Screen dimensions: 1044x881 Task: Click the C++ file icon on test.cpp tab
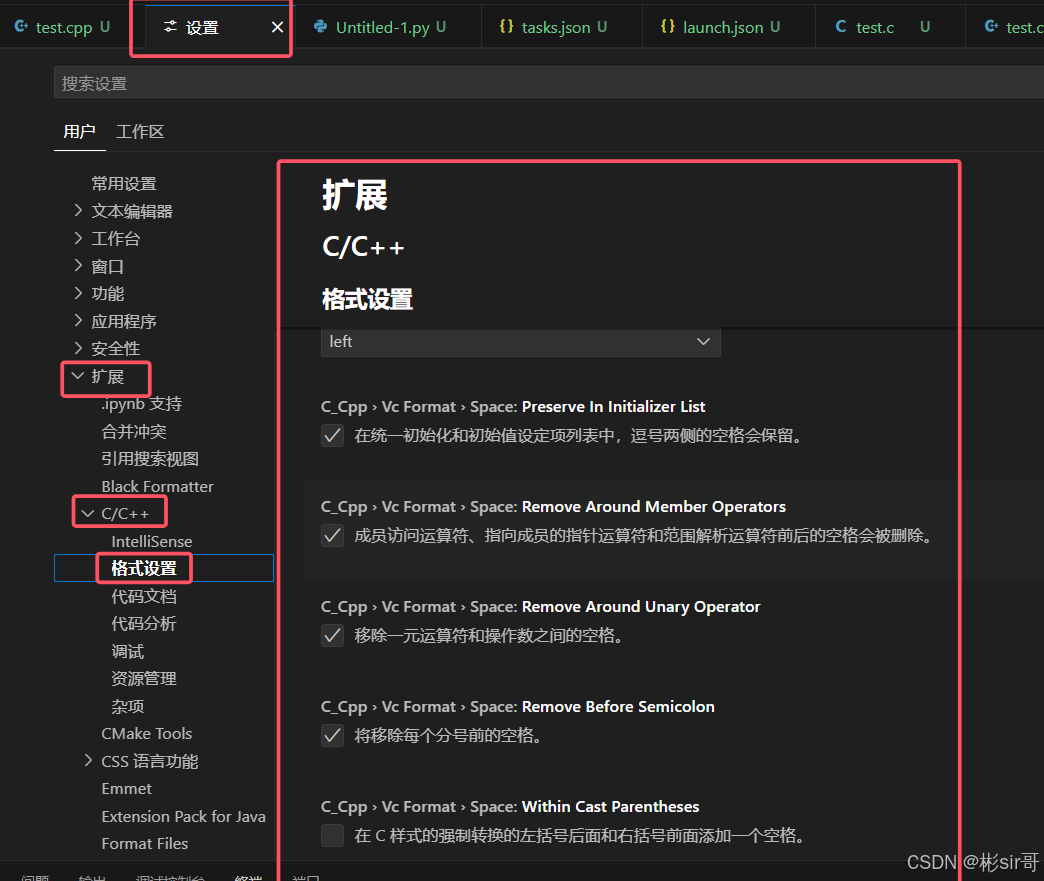tap(21, 27)
